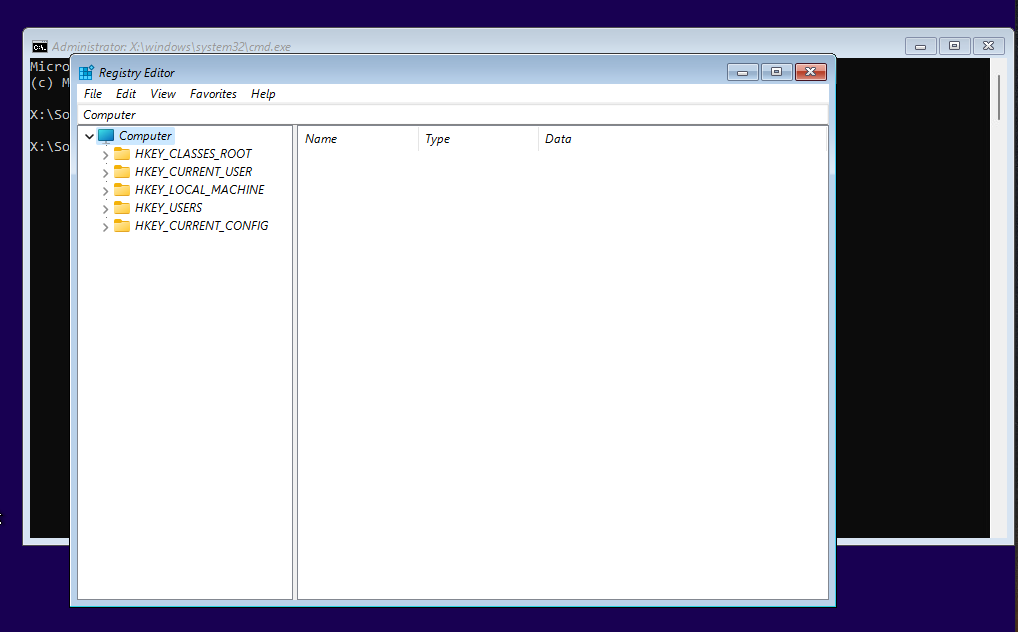Image resolution: width=1018 pixels, height=632 pixels.
Task: Click the Administrator cmd.exe title bar text
Action: 171,47
